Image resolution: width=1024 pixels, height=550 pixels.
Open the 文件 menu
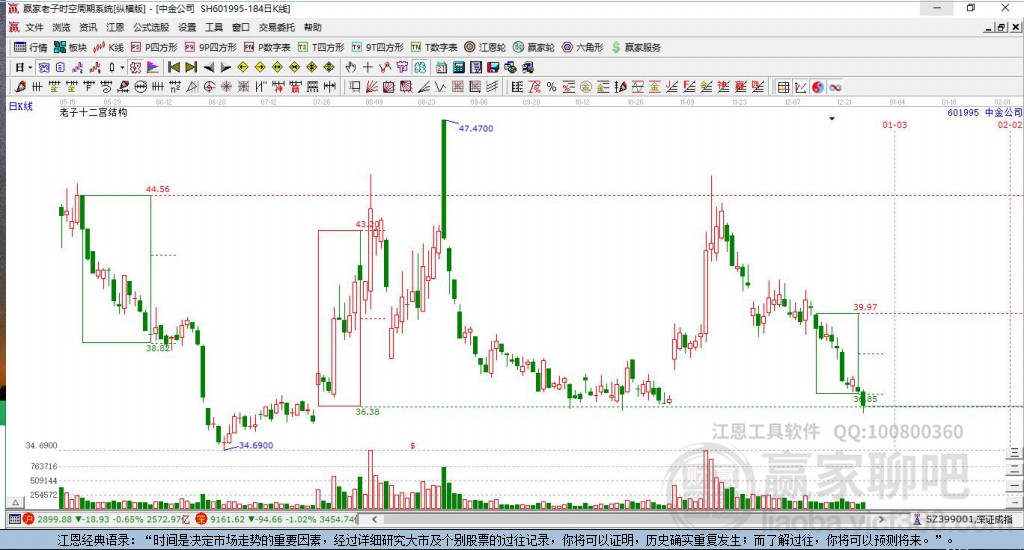(34, 27)
